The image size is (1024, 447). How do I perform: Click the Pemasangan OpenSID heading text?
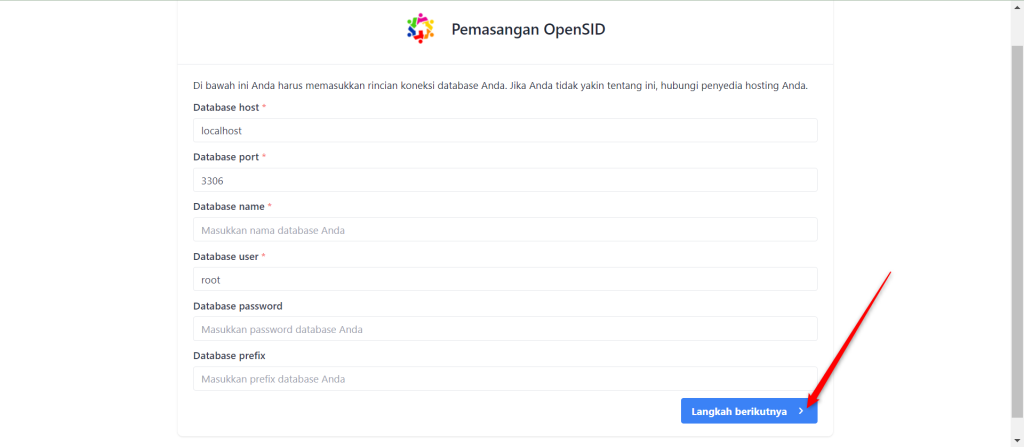point(528,29)
